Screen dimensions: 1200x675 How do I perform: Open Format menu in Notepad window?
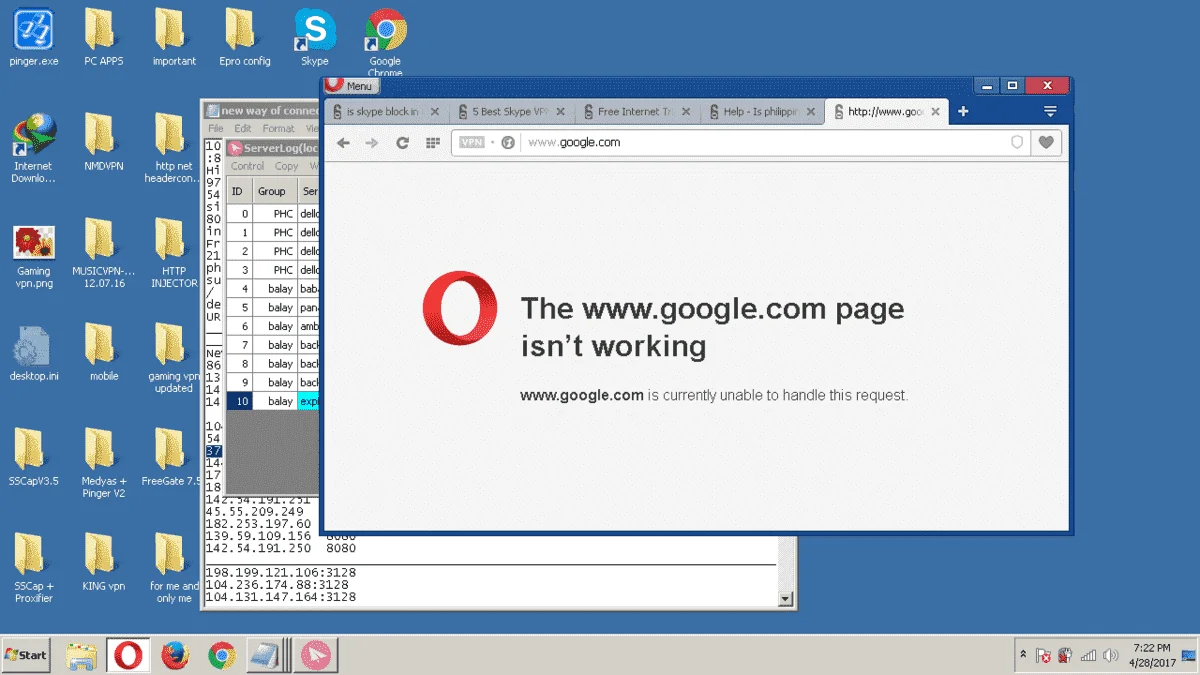pyautogui.click(x=278, y=128)
